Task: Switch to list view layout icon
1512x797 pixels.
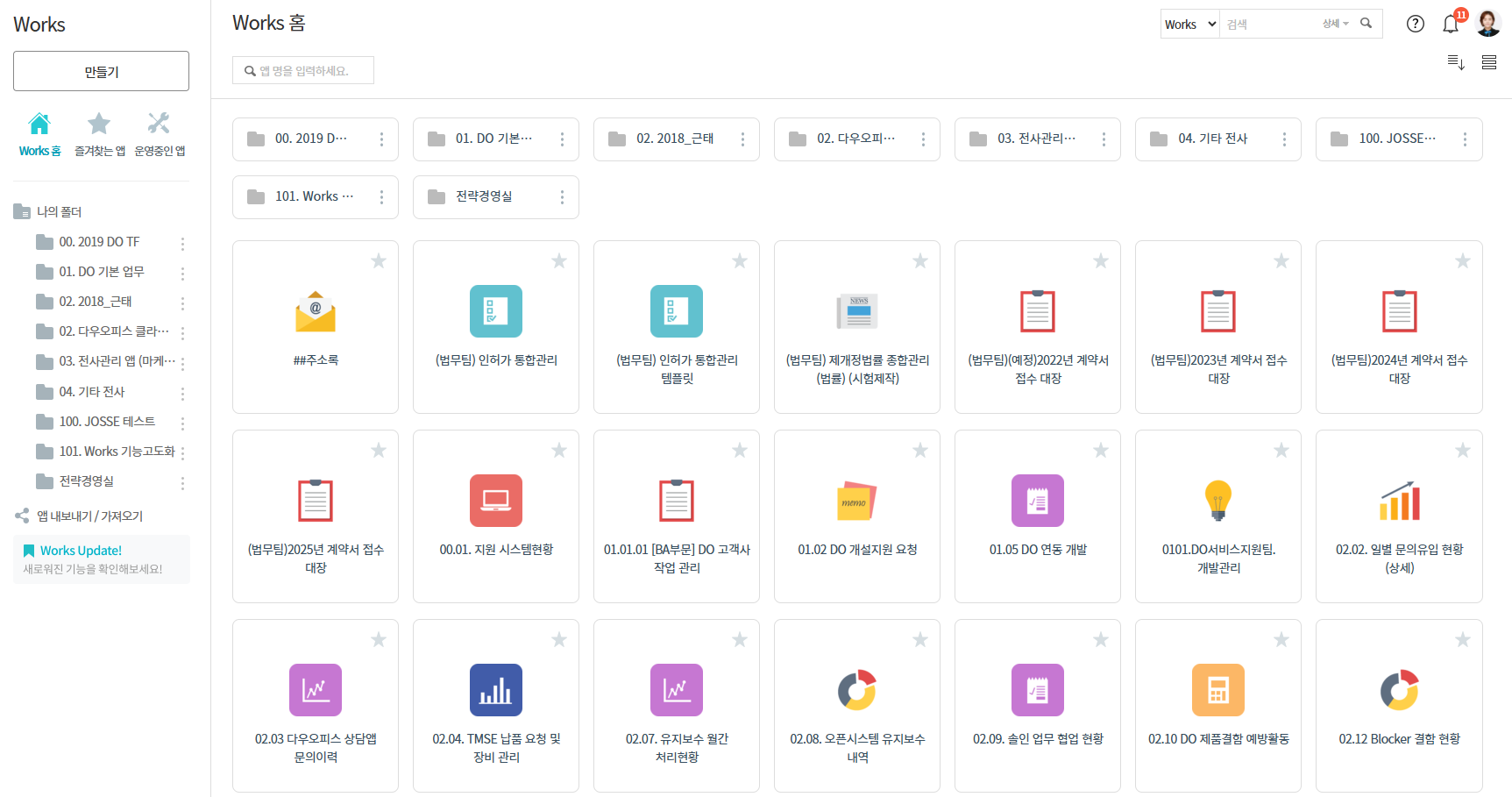Action: click(x=1488, y=62)
